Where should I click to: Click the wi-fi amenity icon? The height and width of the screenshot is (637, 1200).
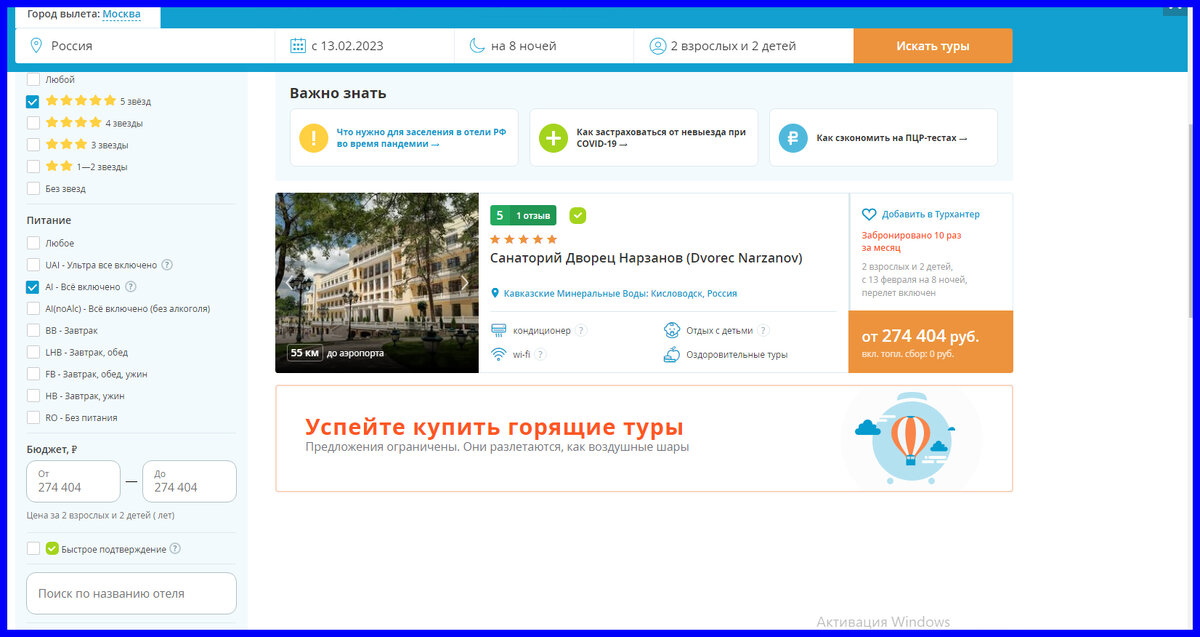[x=499, y=354]
